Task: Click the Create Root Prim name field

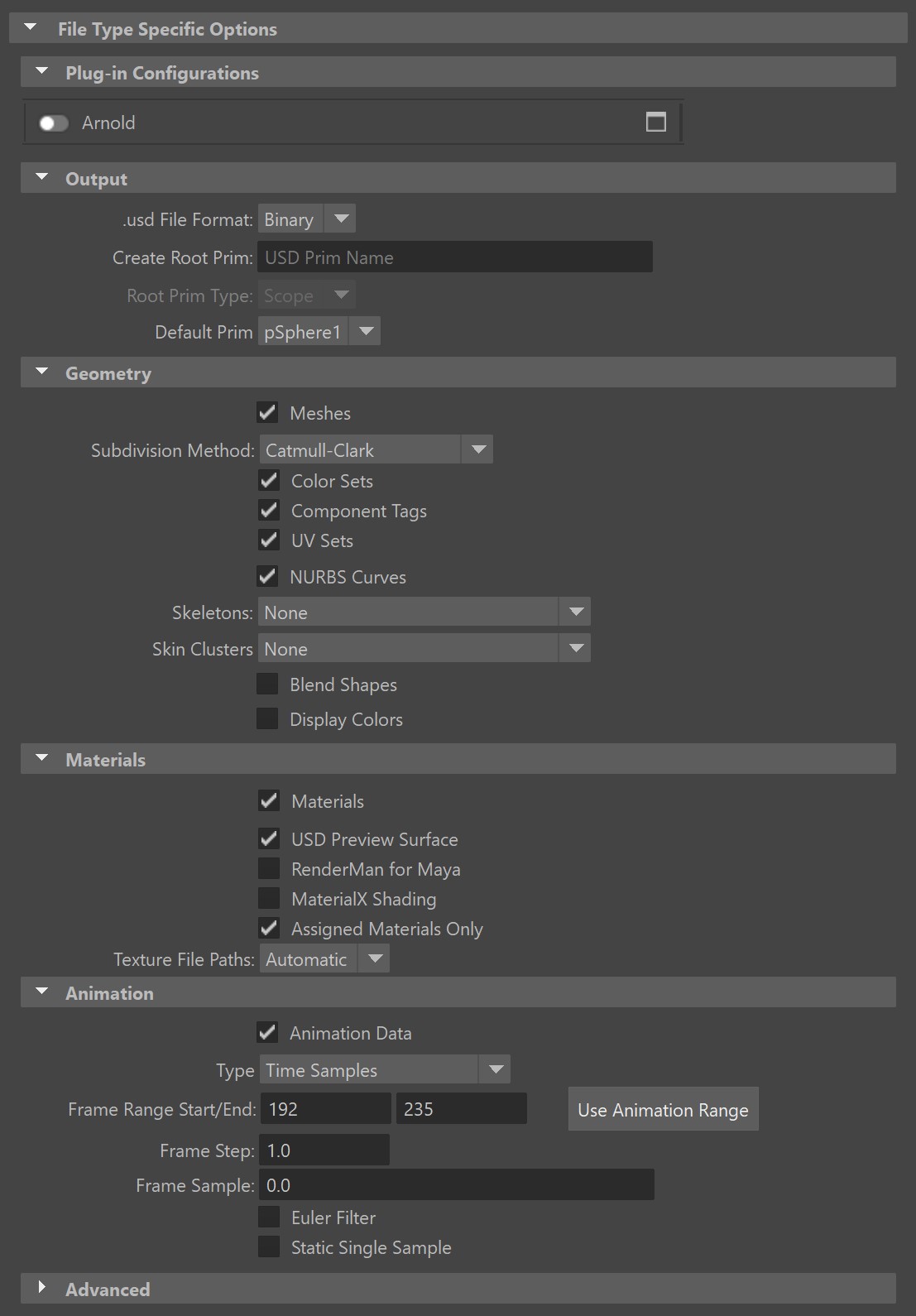Action: coord(455,257)
